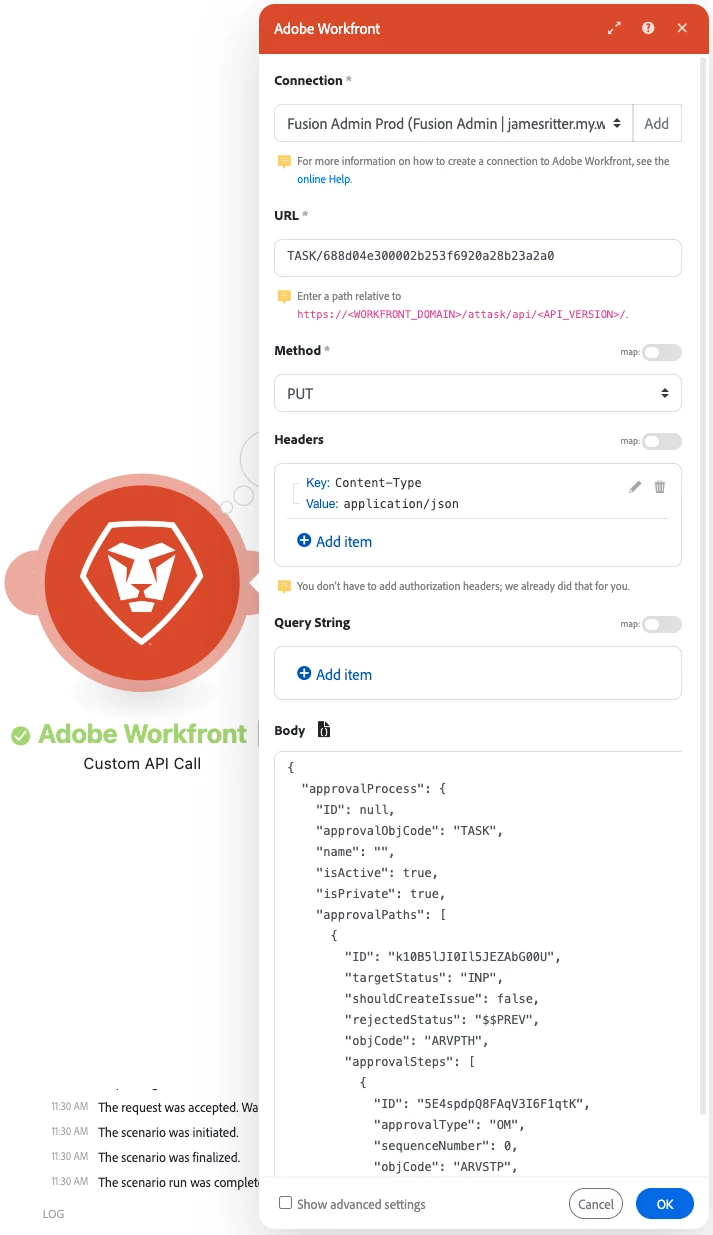Click the 'scenario run was completed' log entry

[178, 1182]
